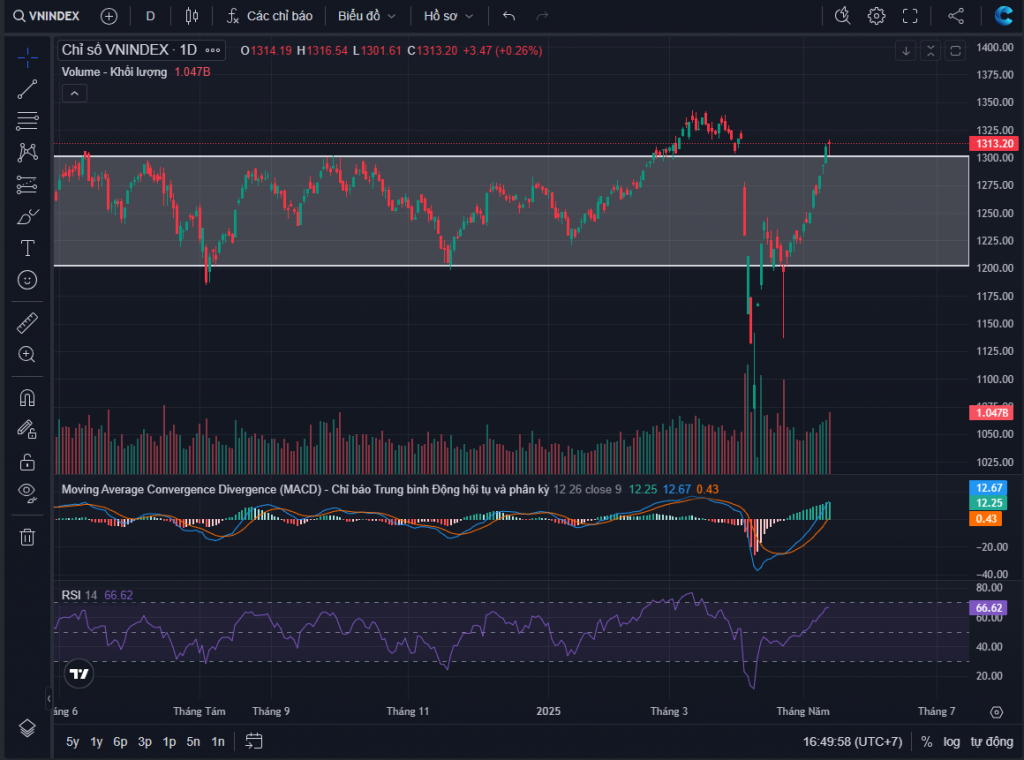Expand the collapsed left side panel arrow
The image size is (1024, 760).
(49, 699)
